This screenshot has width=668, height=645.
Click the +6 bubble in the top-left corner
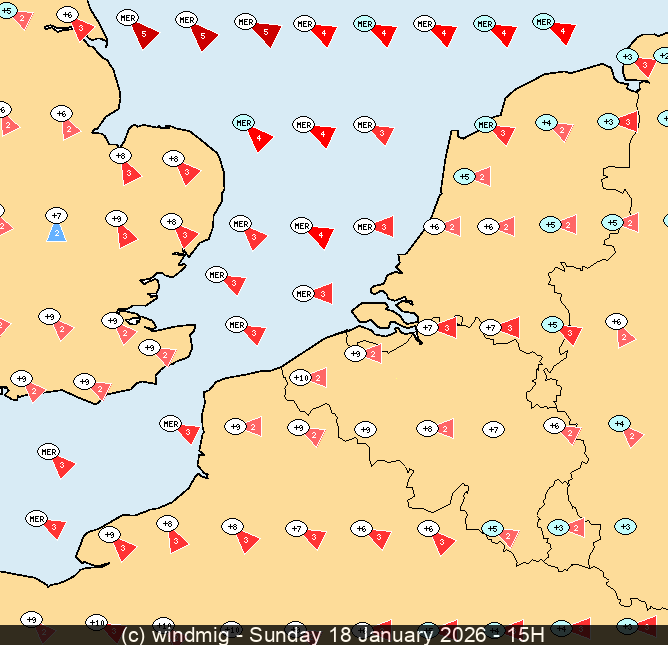(67, 14)
